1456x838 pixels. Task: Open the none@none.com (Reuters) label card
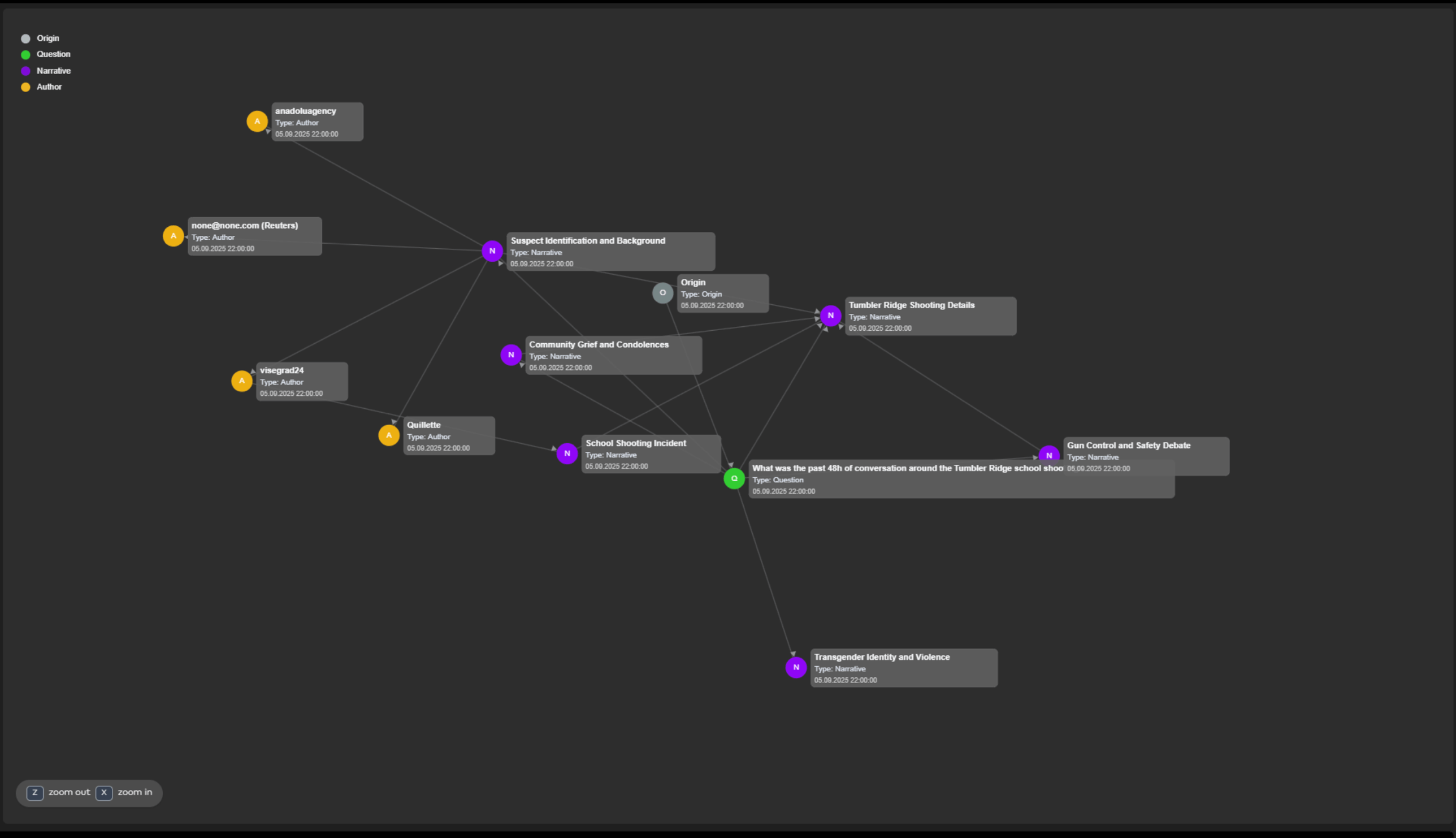tap(255, 236)
